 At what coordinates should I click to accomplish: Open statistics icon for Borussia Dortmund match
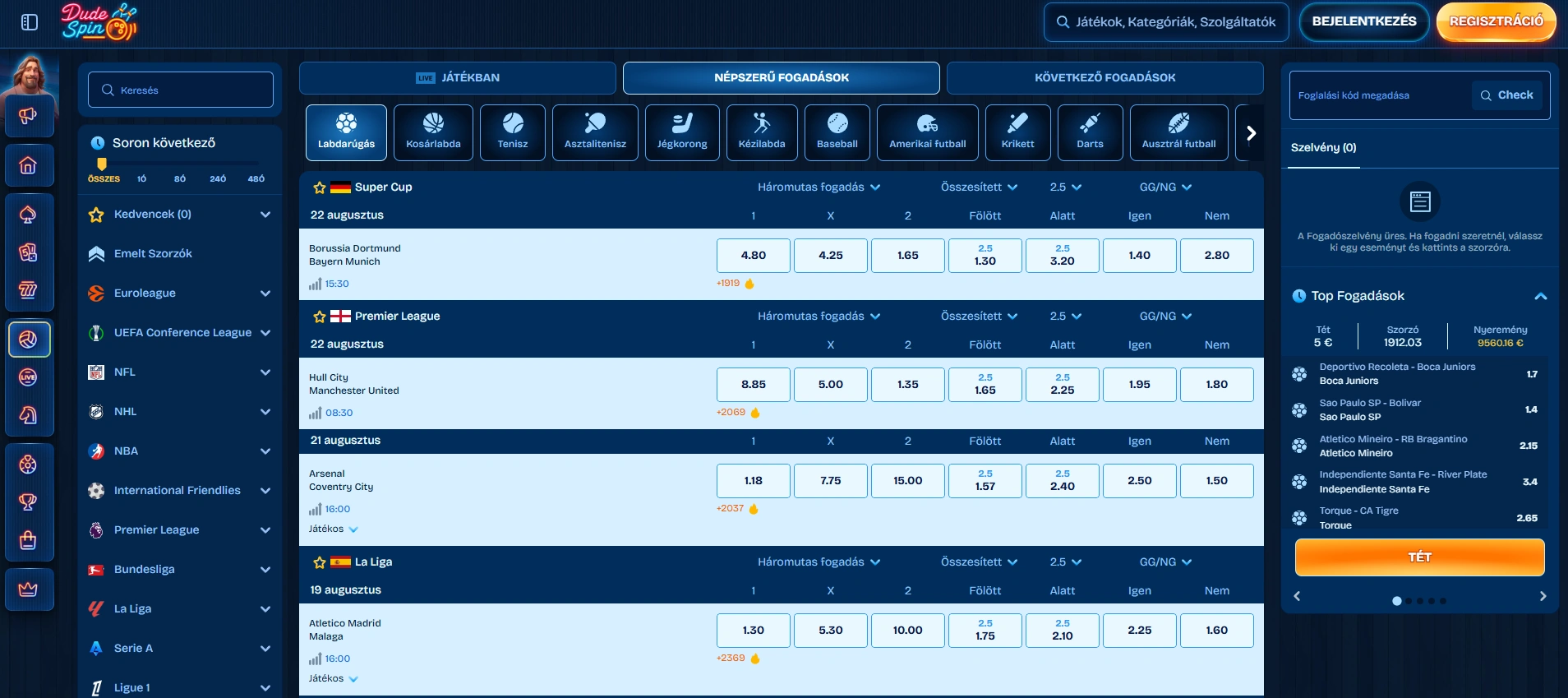315,284
